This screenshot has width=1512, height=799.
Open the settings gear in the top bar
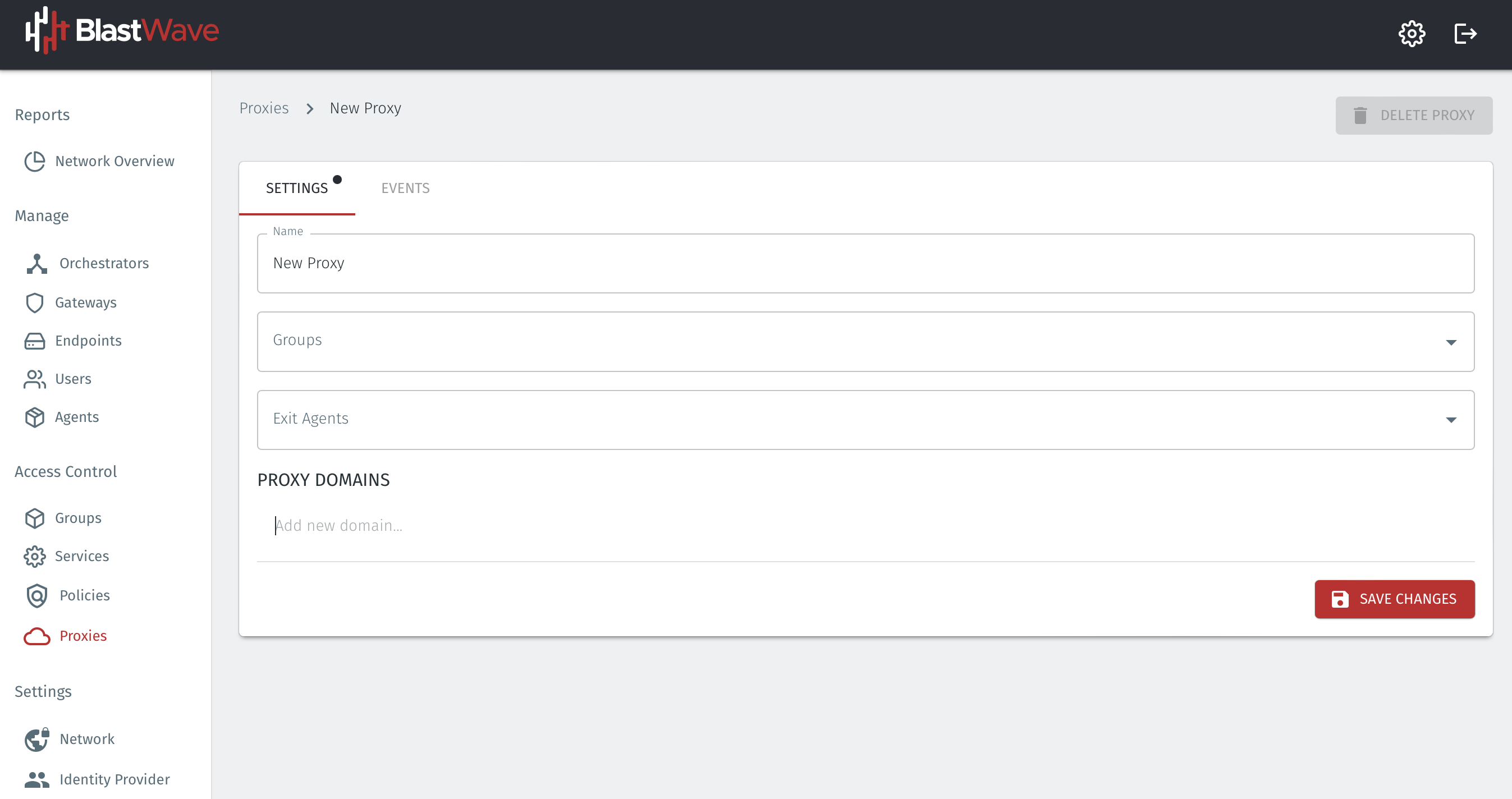(1412, 34)
